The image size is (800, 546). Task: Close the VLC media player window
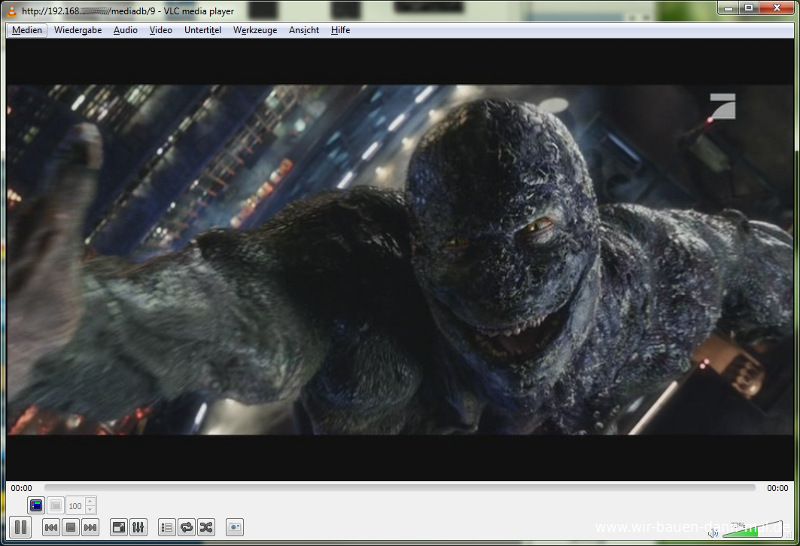coord(777,8)
